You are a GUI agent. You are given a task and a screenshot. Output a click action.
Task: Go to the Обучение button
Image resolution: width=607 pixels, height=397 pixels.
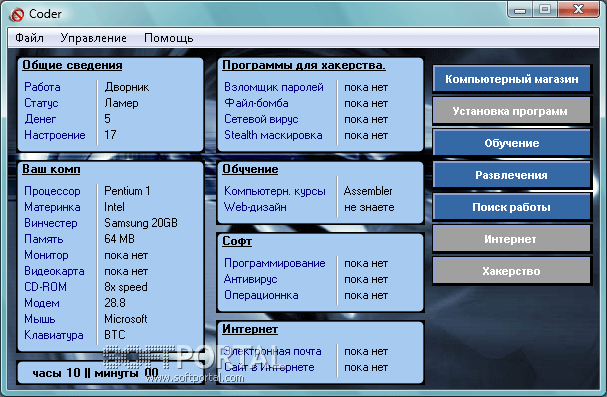(511, 143)
